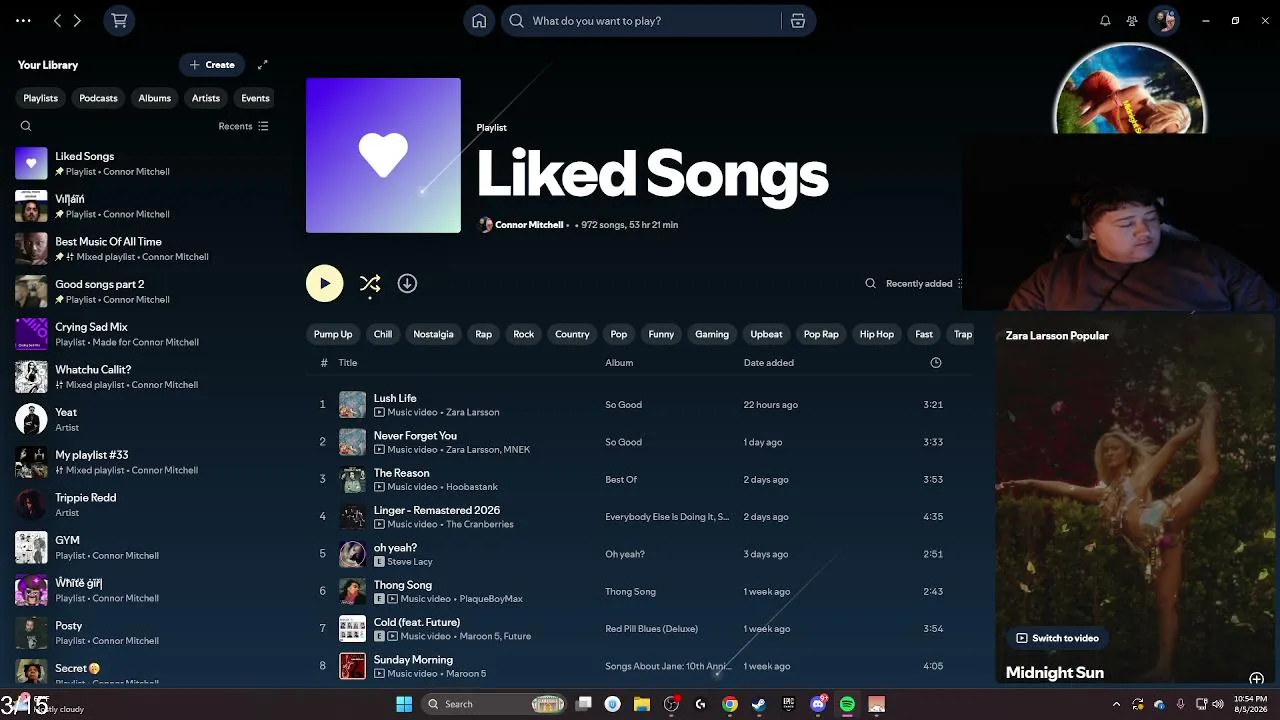This screenshot has width=1280, height=720.
Task: Search within Your Library
Action: [x=26, y=126]
